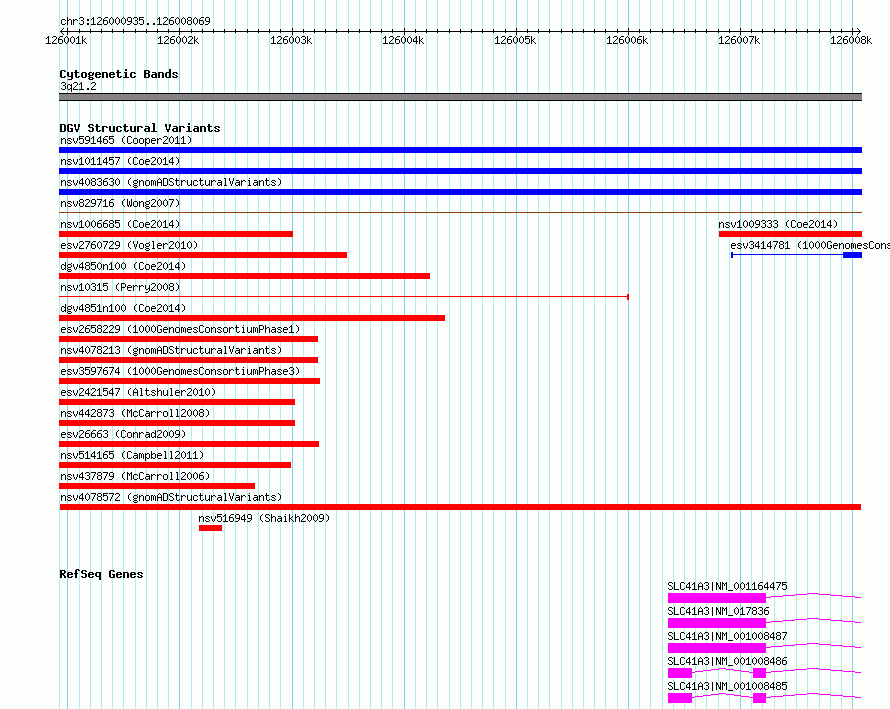Click the SLC41A3 NM_001008487 magenta exon
The image size is (890, 709).
tap(717, 648)
